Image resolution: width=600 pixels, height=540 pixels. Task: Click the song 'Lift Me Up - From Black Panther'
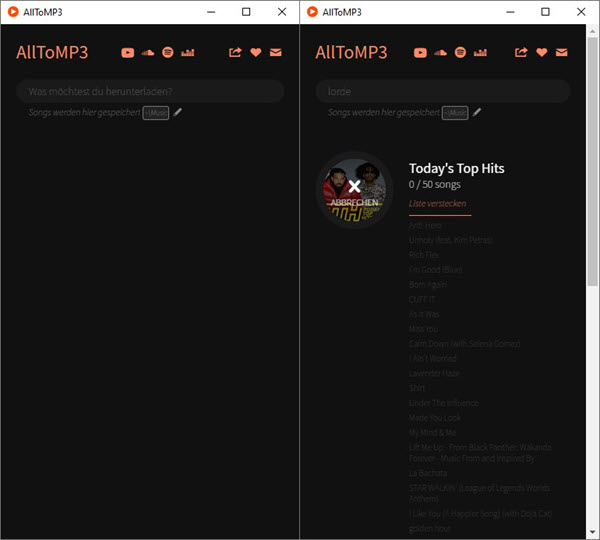480,453
